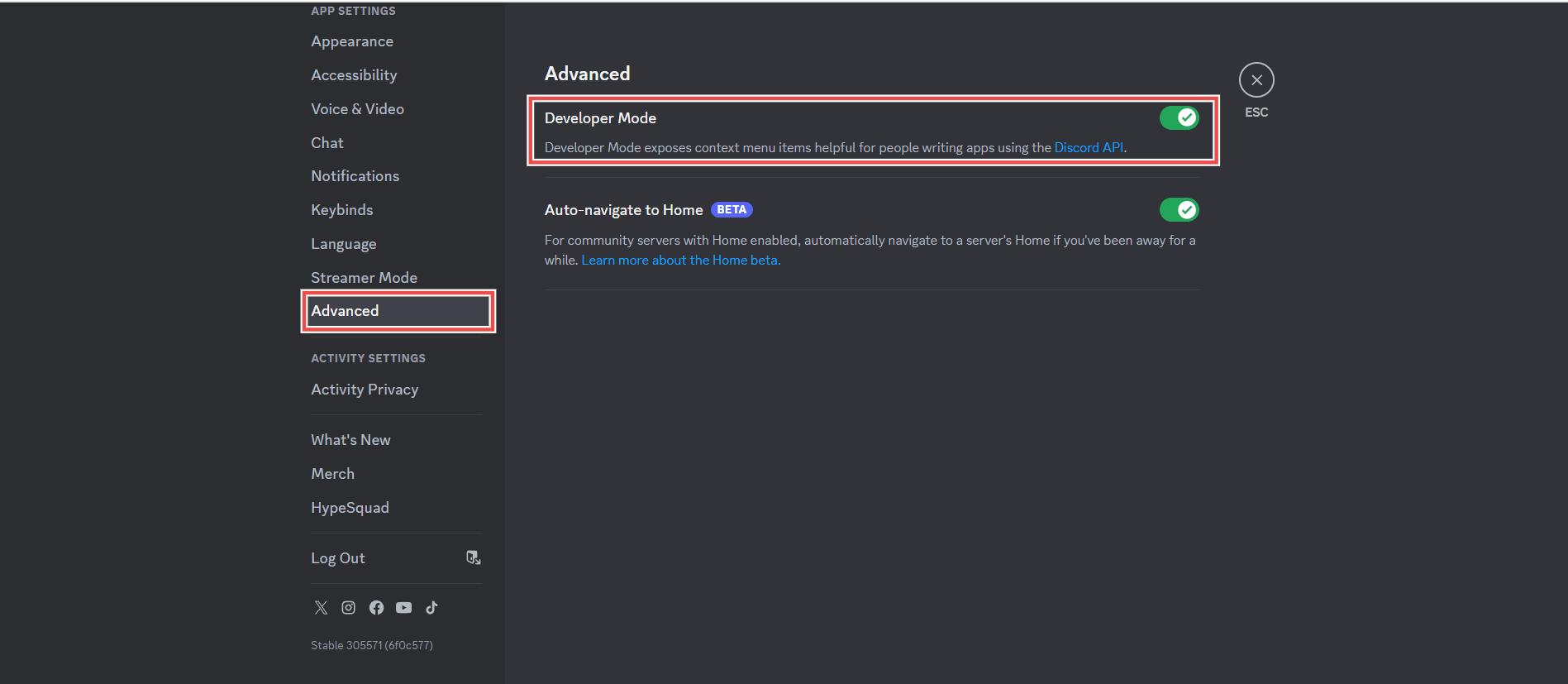
Task: Select the HypeSquad section
Action: tap(350, 507)
